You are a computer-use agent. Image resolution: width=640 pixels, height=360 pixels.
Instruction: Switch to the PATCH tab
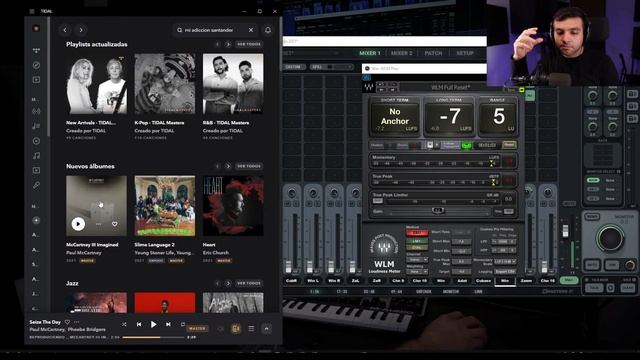click(433, 53)
